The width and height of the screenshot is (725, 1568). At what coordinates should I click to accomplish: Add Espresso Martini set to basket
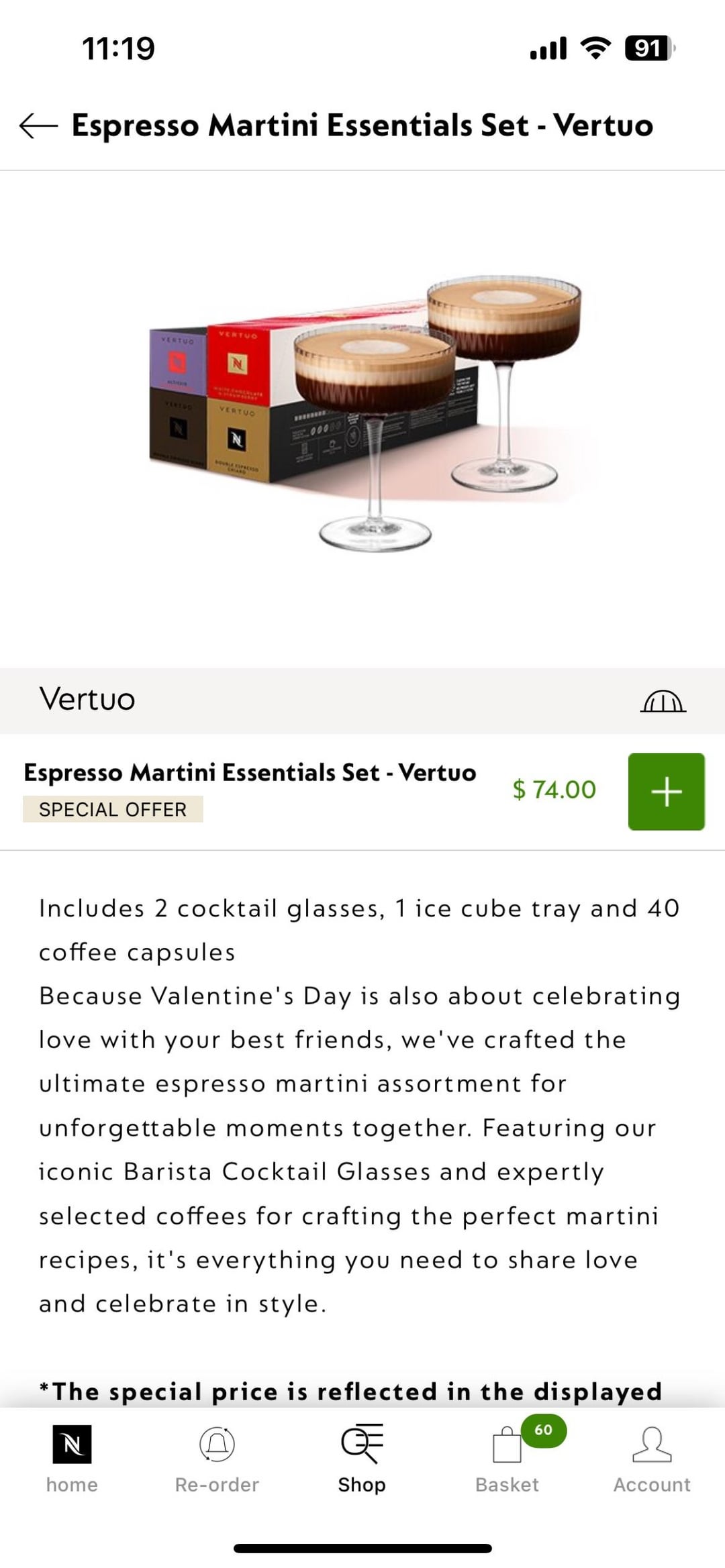pos(666,791)
